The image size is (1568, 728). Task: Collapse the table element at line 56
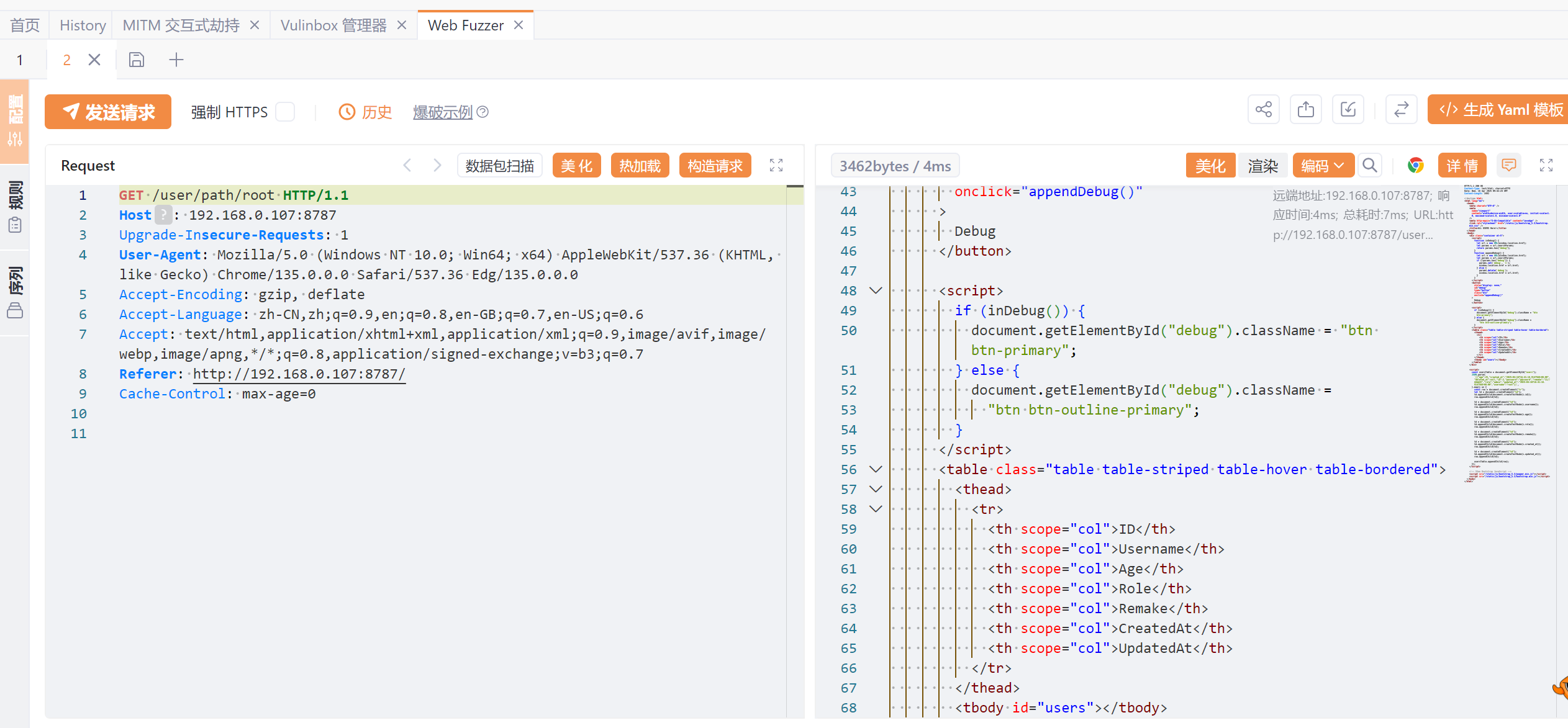(x=876, y=469)
